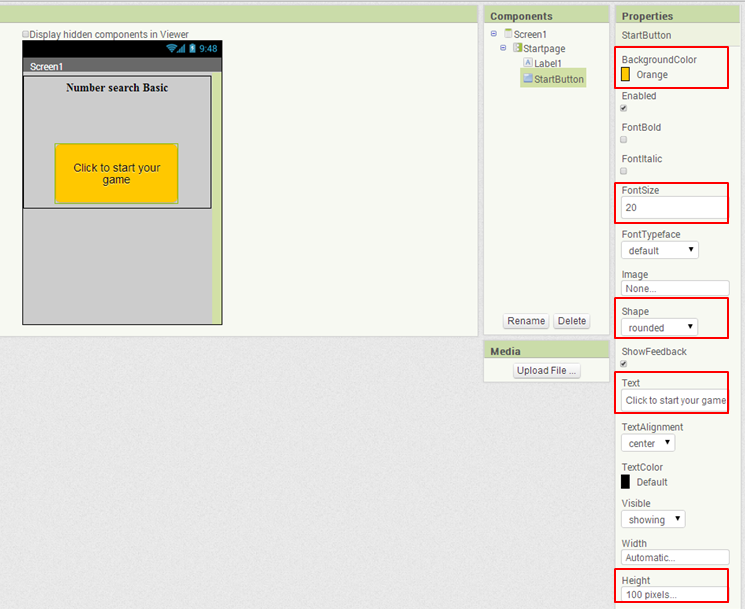The width and height of the screenshot is (745, 614).
Task: Click the Screen1 title bar in phone preview
Action: pyautogui.click(x=122, y=66)
